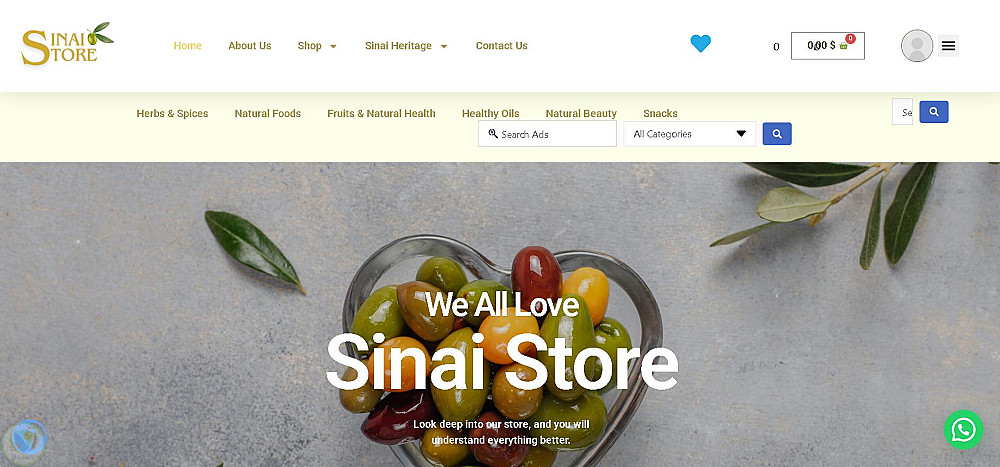The height and width of the screenshot is (467, 1000).
Task: Click the far-right blue search button
Action: click(x=934, y=112)
